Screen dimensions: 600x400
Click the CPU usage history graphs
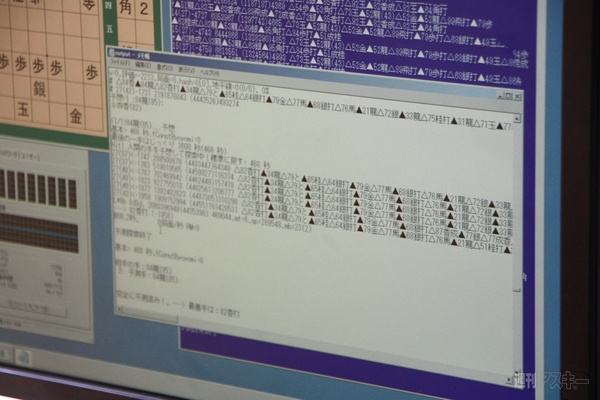pos(38,189)
